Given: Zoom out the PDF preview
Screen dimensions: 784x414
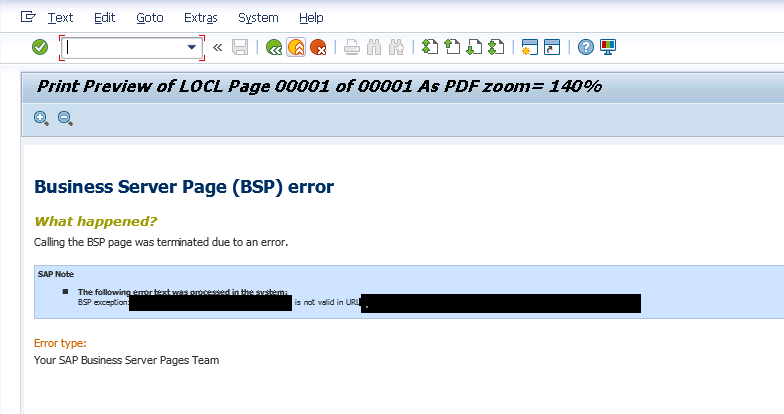Looking at the screenshot, I should pyautogui.click(x=66, y=118).
